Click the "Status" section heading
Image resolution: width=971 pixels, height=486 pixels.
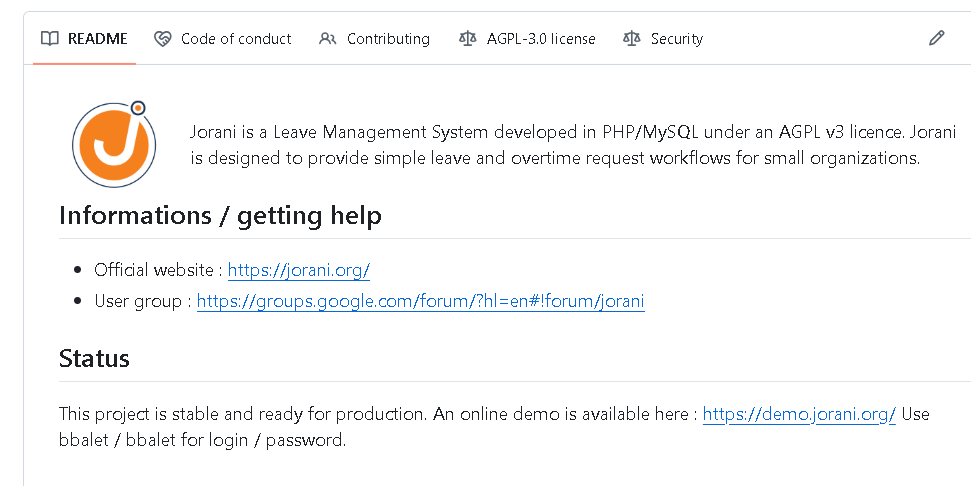click(94, 358)
